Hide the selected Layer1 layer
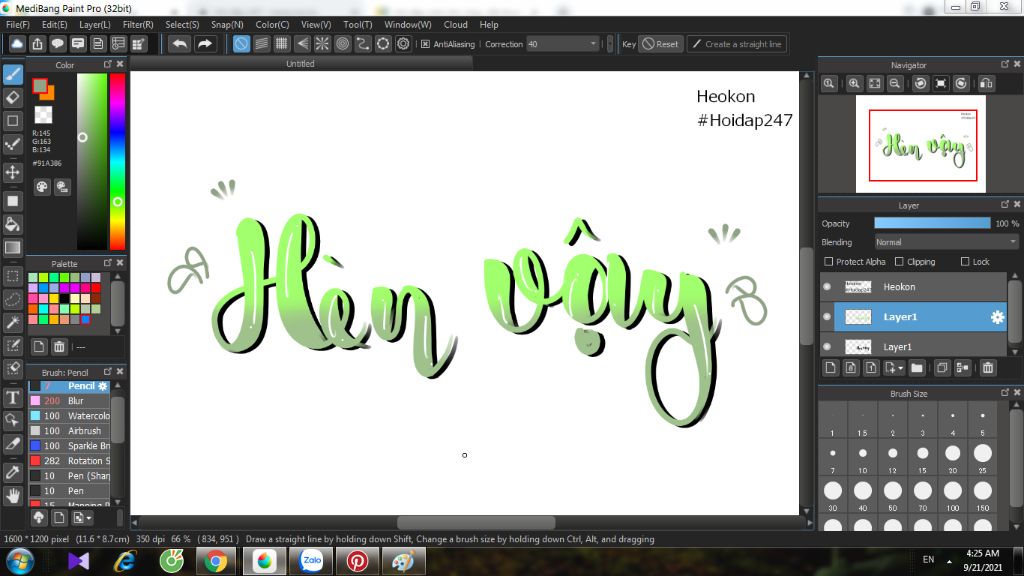Image resolution: width=1024 pixels, height=576 pixels. (827, 317)
